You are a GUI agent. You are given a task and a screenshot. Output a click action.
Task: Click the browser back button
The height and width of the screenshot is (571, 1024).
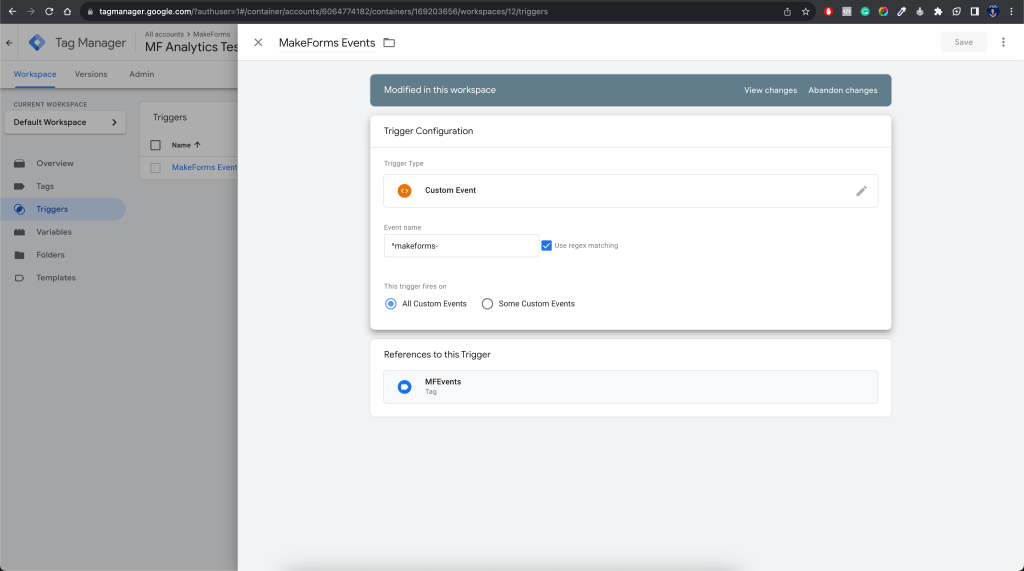[12, 11]
